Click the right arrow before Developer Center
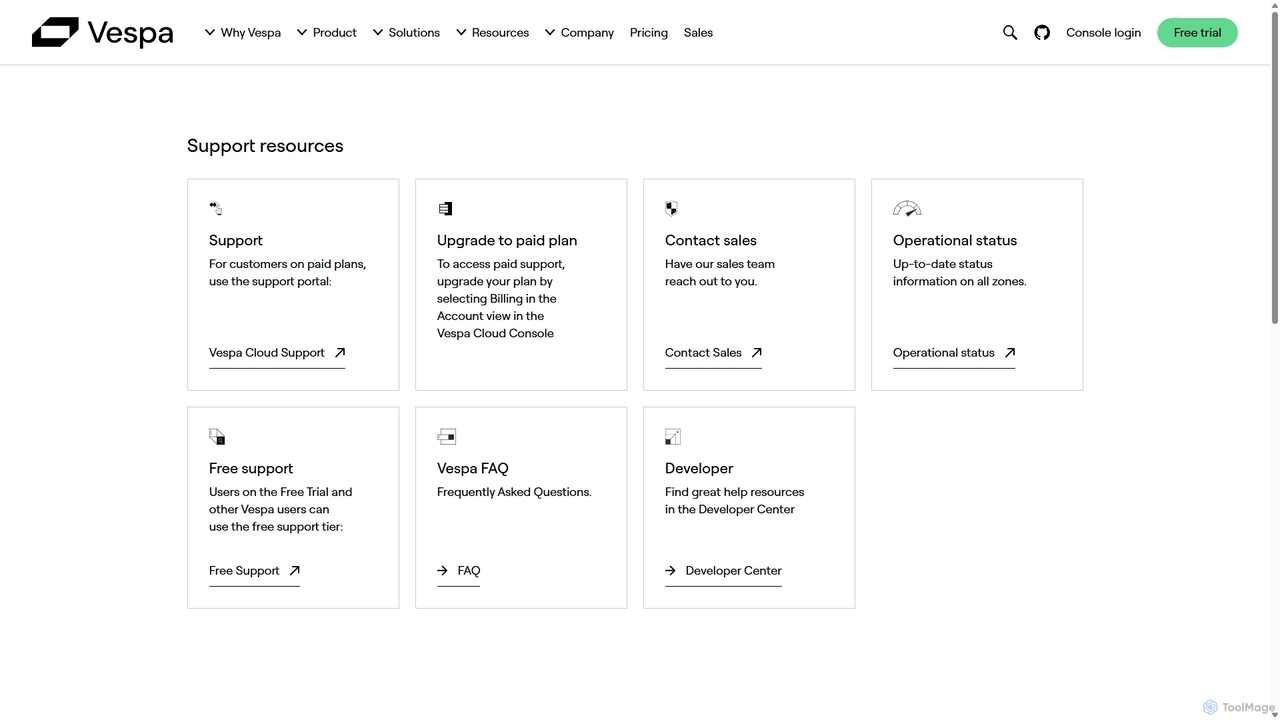 click(671, 570)
